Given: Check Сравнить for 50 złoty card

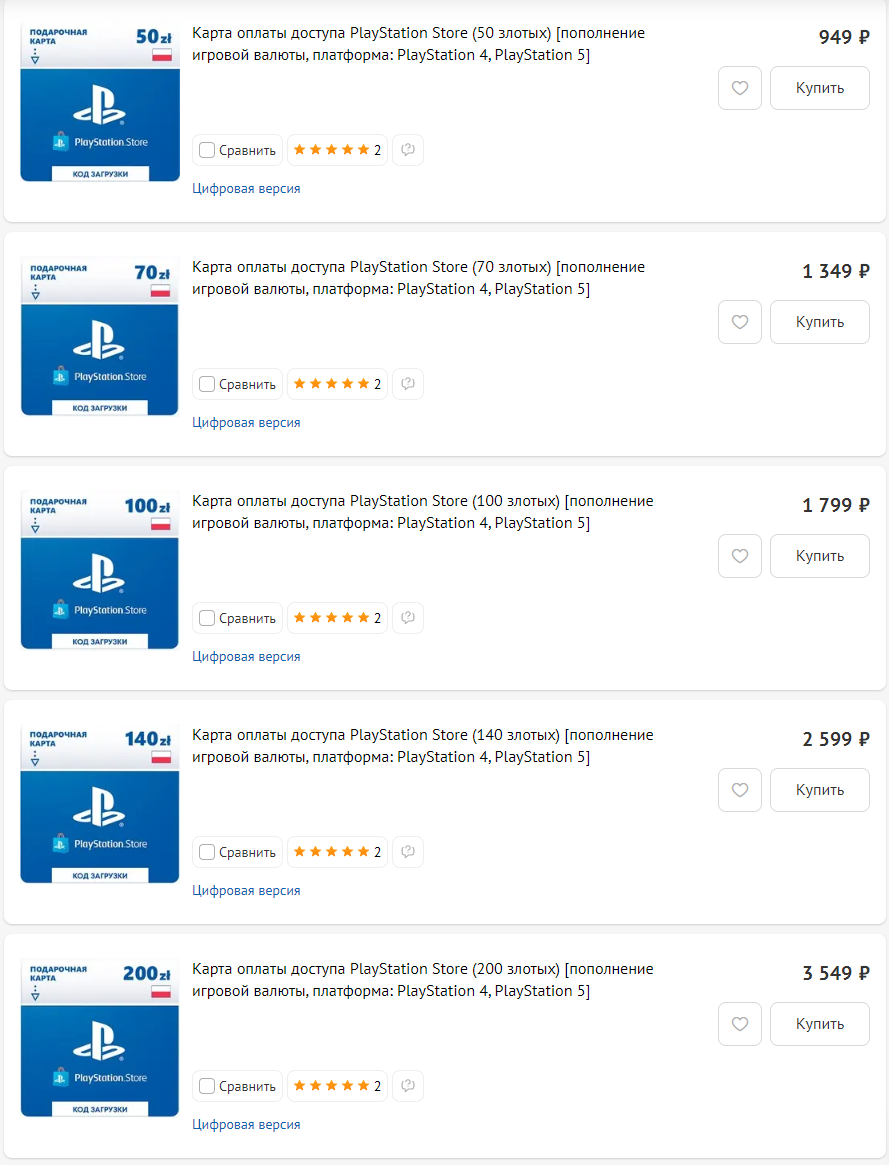Looking at the screenshot, I should click(207, 150).
